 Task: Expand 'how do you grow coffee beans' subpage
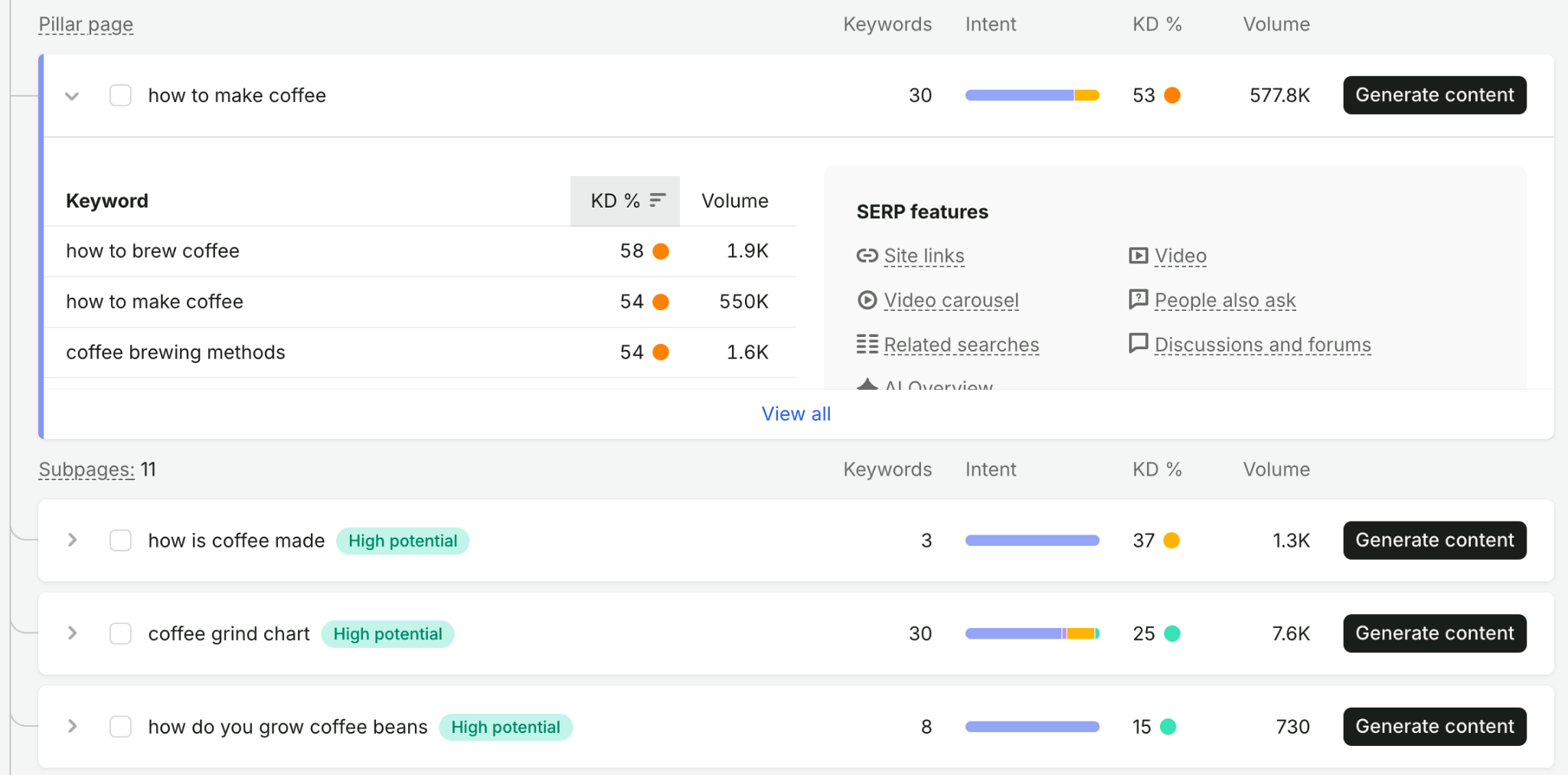72,726
